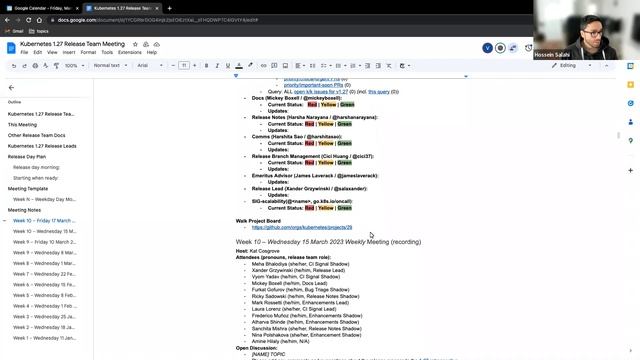Add a comment using toolbar icon

click(x=274, y=66)
